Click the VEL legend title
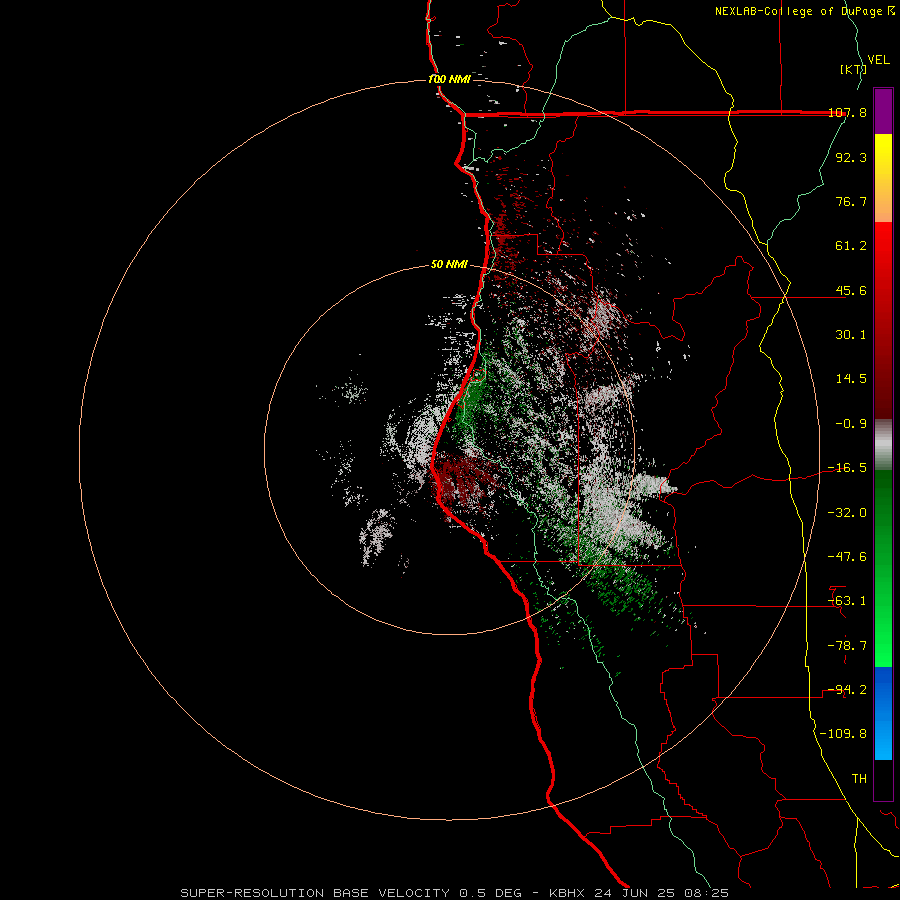Viewport: 900px width, 900px height. point(878,60)
